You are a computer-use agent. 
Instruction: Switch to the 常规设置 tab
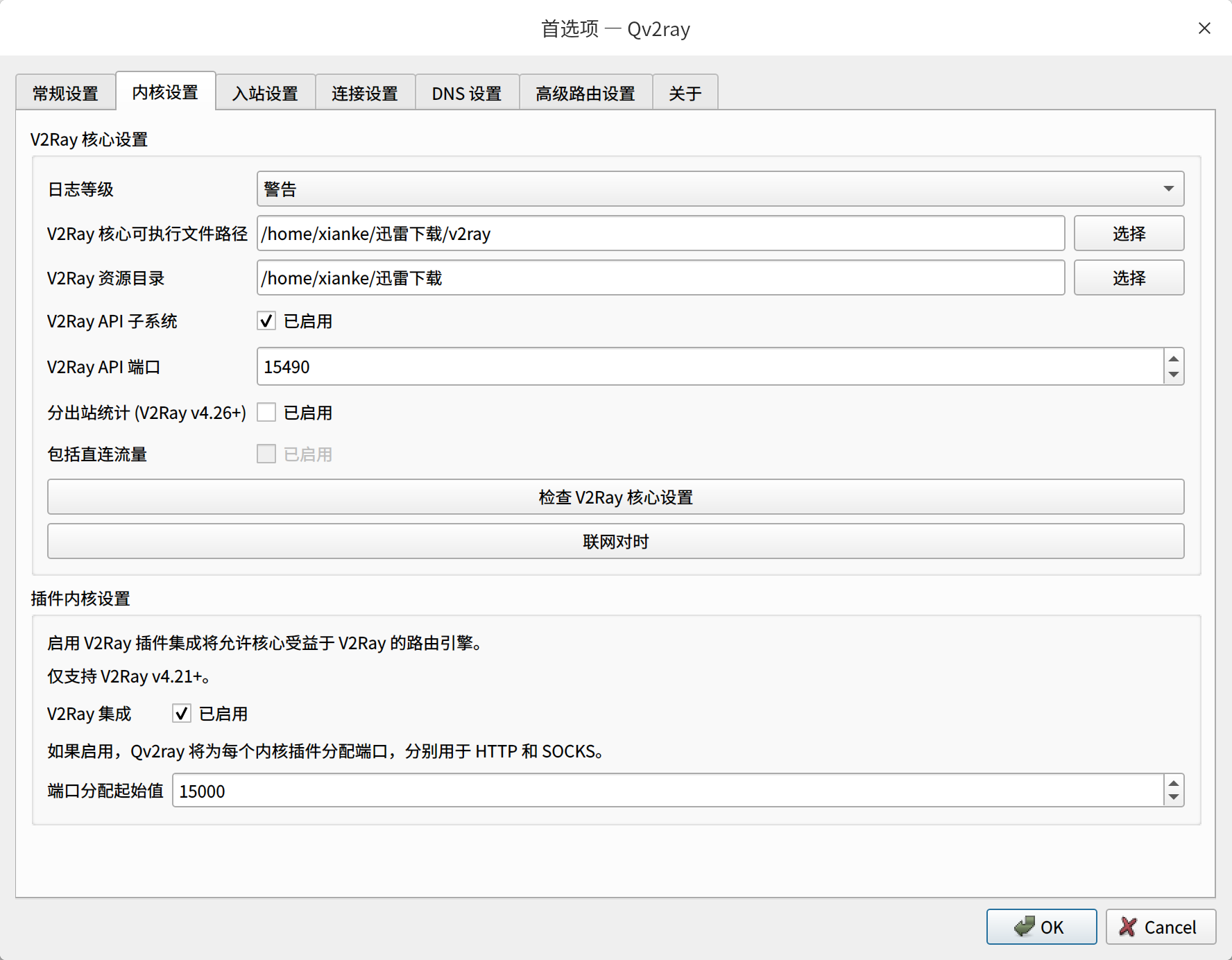pyautogui.click(x=66, y=93)
